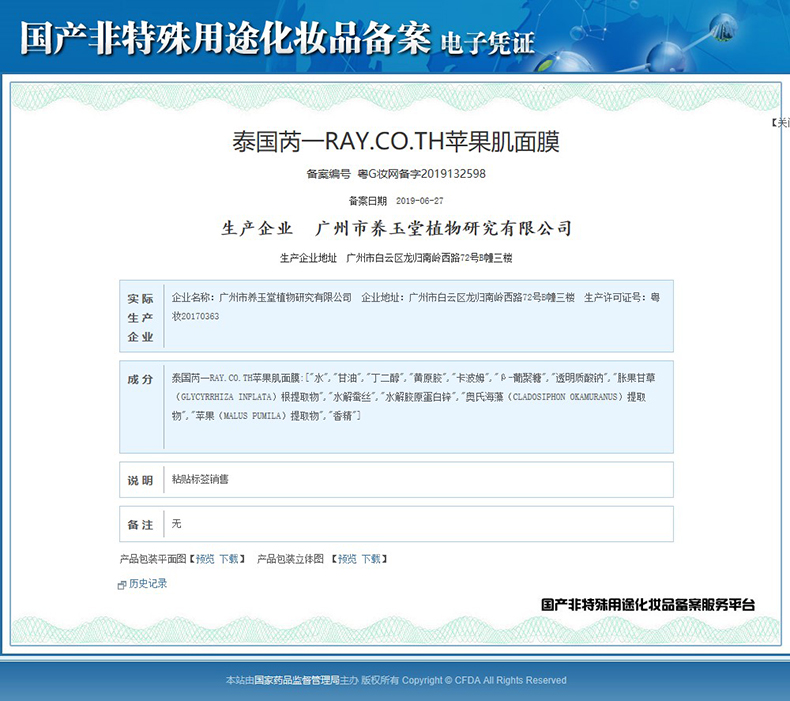Viewport: 790px width, 701px height.
Task: Click the 历史记录 popup icon
Action: point(122,584)
